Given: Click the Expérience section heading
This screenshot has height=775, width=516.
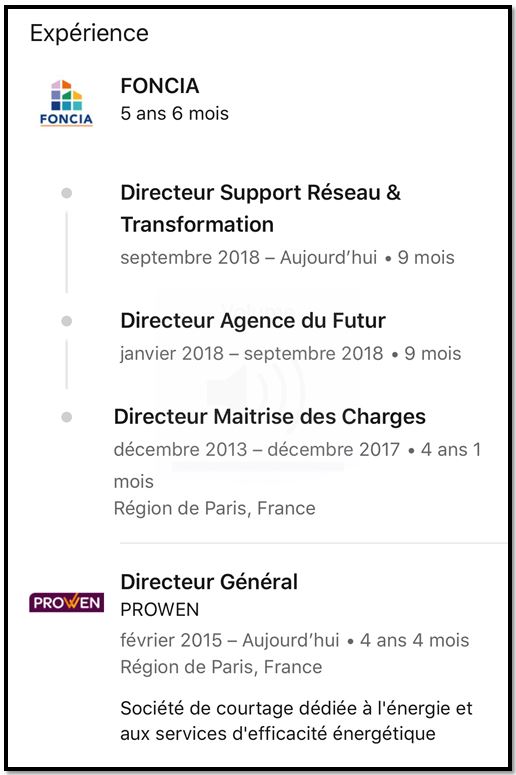Looking at the screenshot, I should [x=89, y=34].
